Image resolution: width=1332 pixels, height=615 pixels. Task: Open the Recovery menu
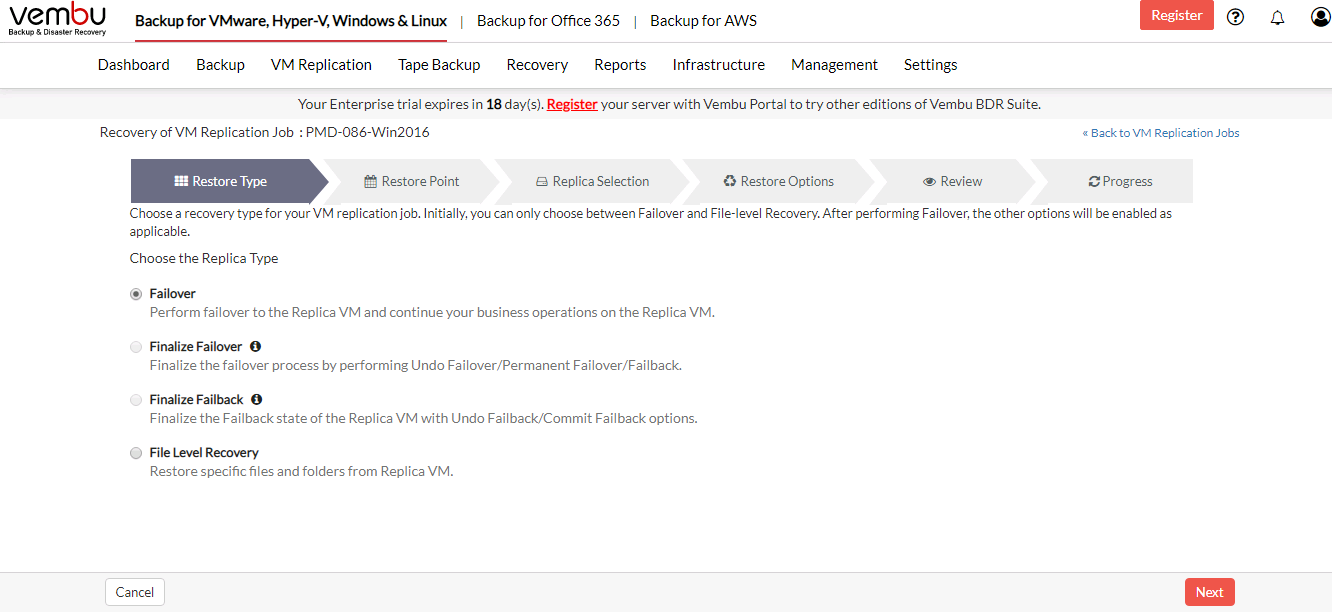537,65
